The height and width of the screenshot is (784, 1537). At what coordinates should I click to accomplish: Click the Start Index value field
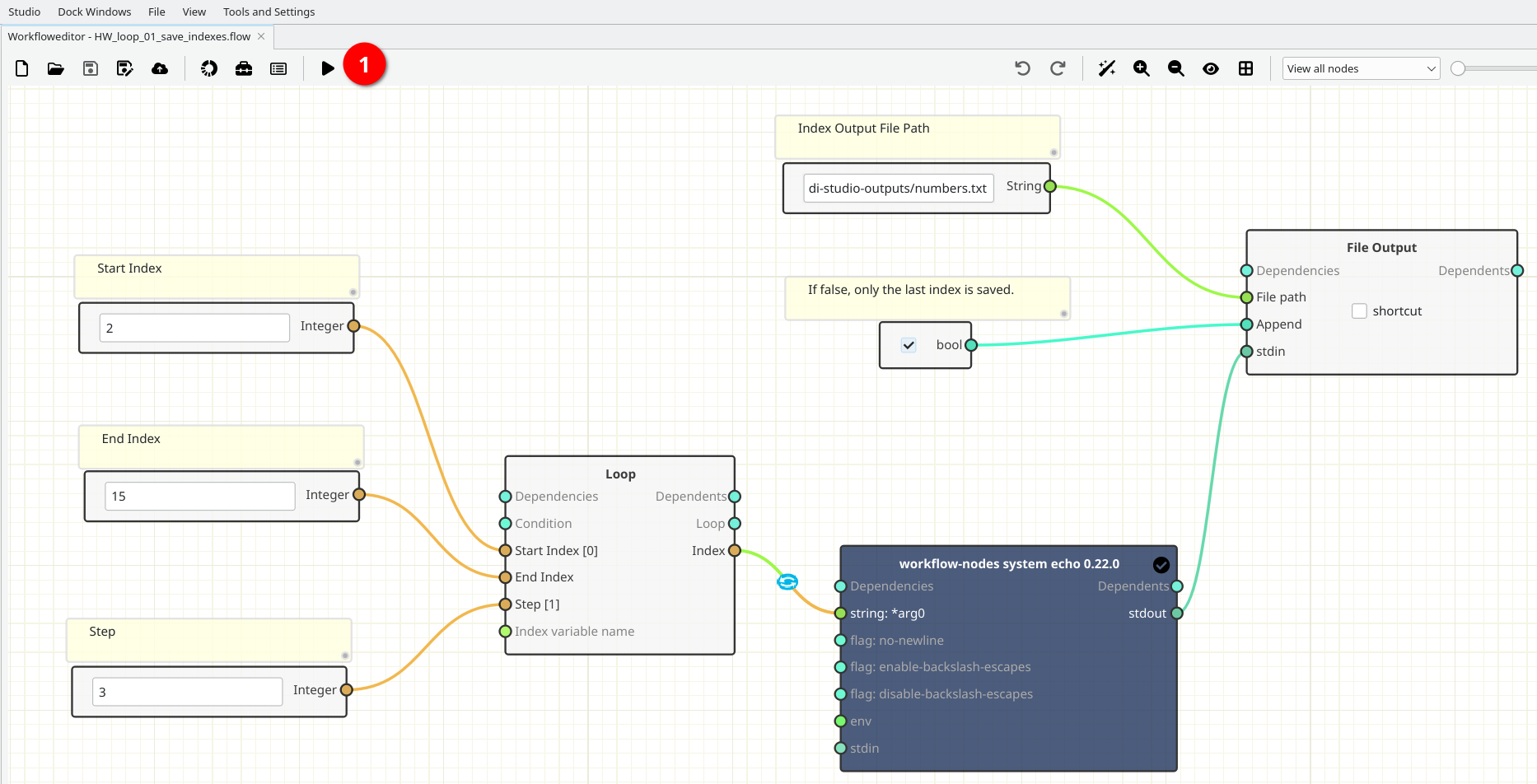tap(194, 328)
